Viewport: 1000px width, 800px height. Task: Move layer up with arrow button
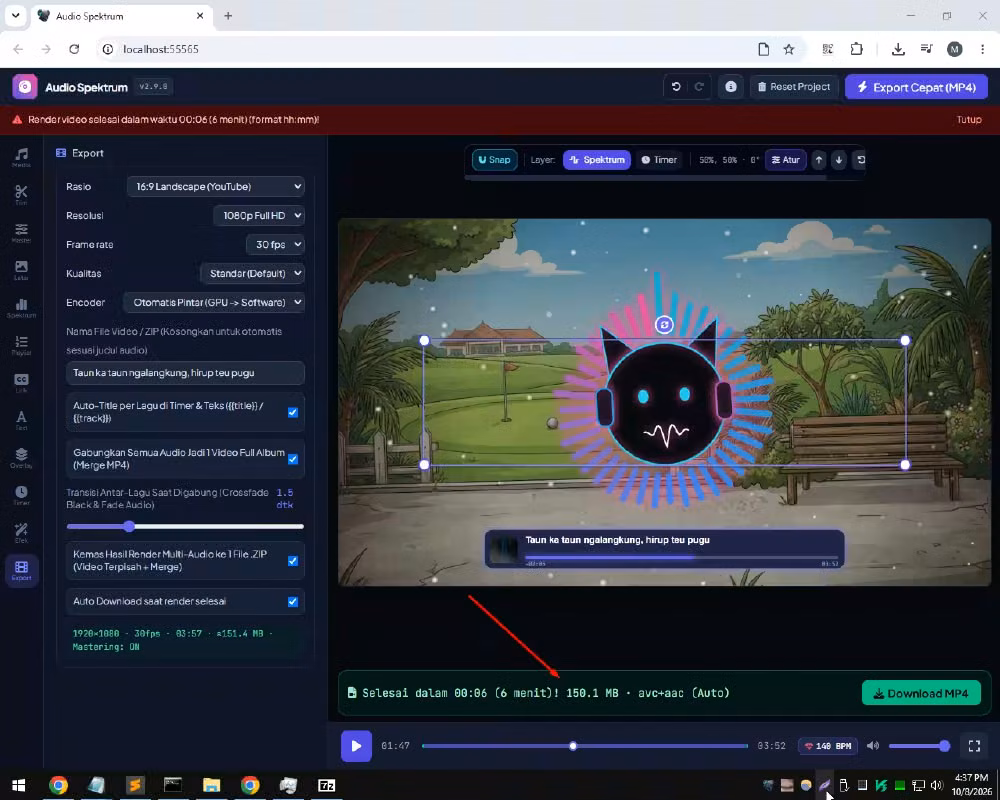[819, 160]
